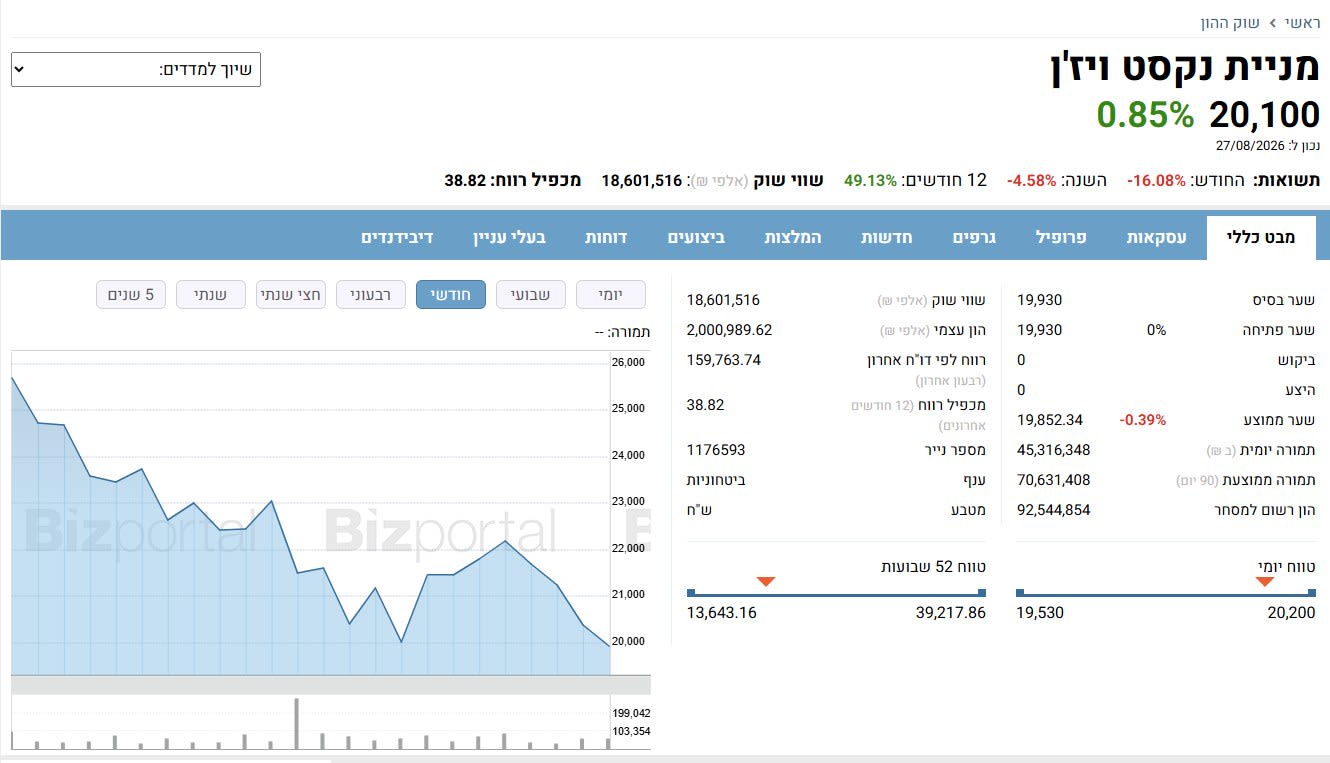Screen dimensions: 1330x763
Task: Click the orange marker on טווח 52 שבועות
Action: click(x=766, y=581)
